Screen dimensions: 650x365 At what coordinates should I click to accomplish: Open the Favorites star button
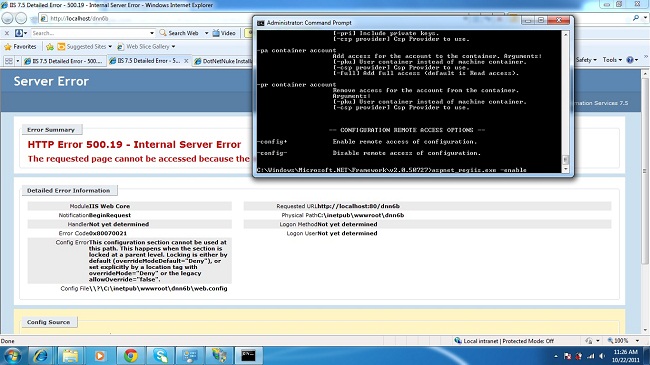[x=20, y=46]
